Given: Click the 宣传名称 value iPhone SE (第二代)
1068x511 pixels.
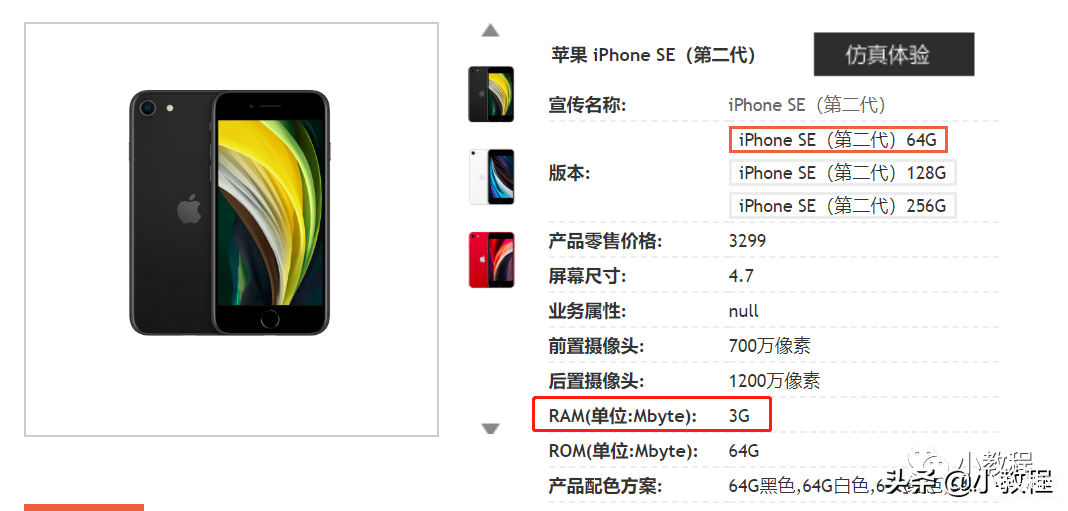Looking at the screenshot, I should pos(807,105).
